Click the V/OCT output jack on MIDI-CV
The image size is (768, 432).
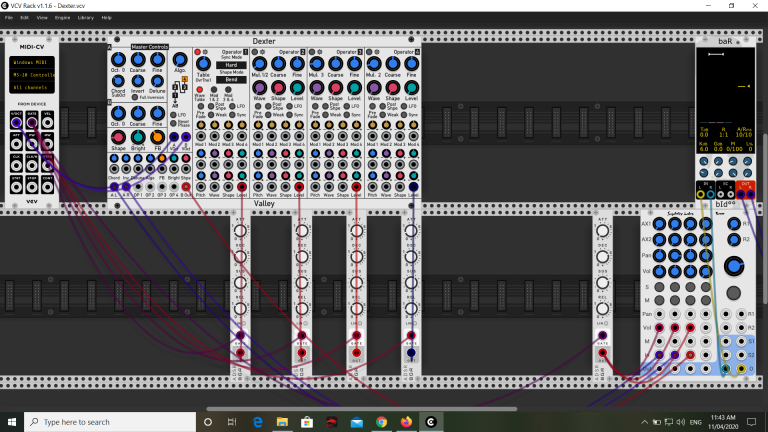pyautogui.click(x=16, y=122)
